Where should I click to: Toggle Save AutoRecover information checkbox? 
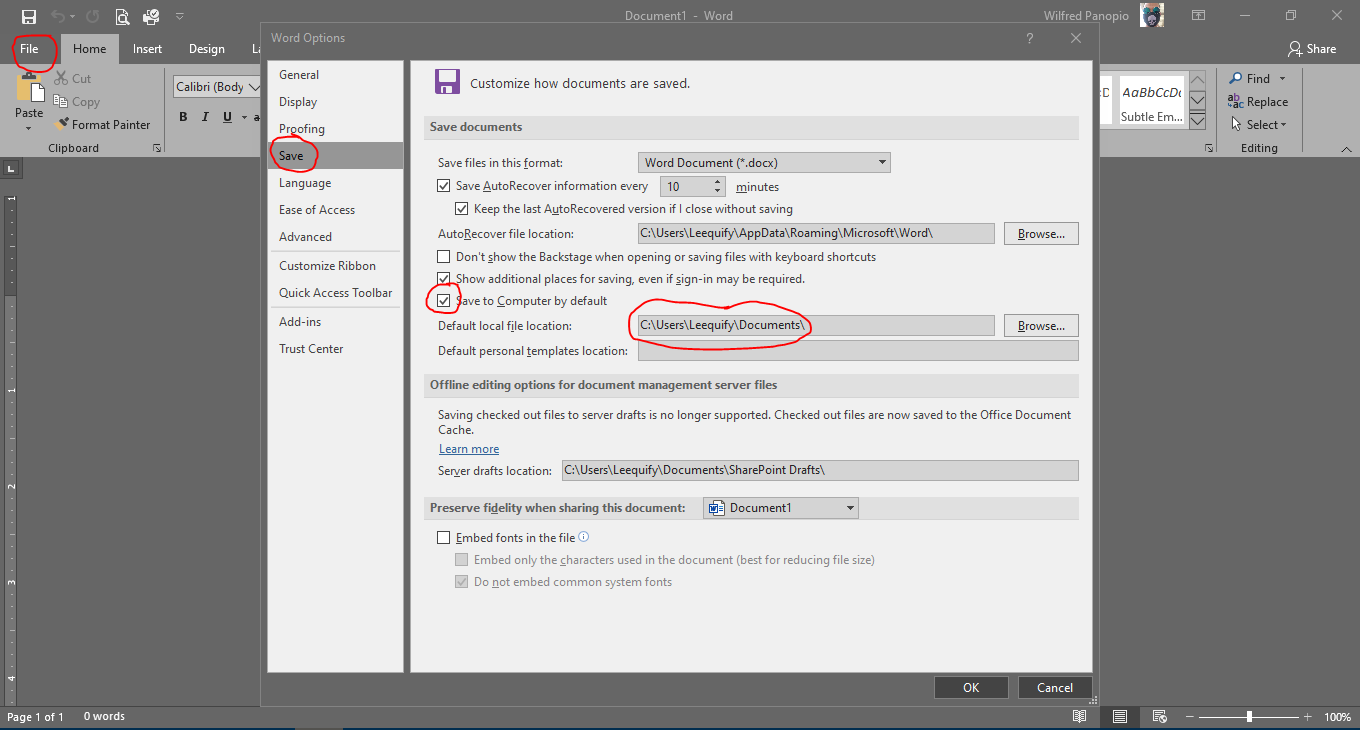coord(444,186)
